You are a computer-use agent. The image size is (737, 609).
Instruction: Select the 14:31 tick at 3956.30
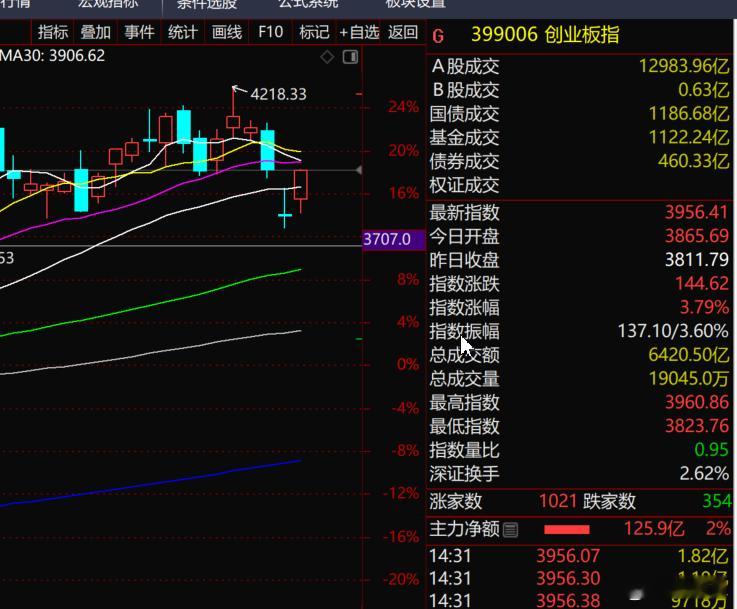(579, 578)
